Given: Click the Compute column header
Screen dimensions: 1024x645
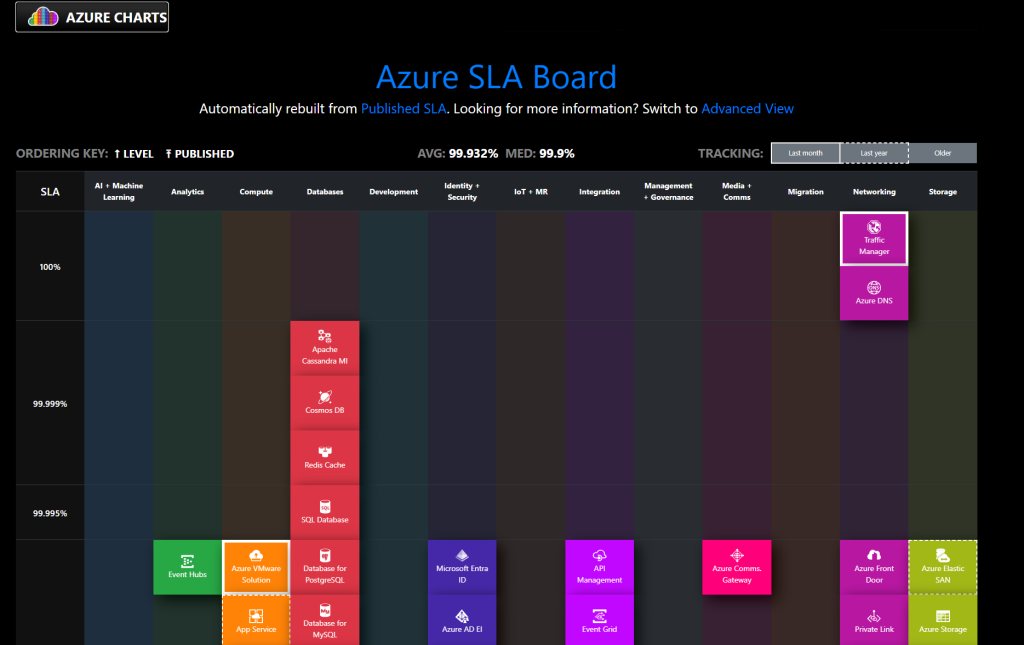Looking at the screenshot, I should [x=256, y=191].
